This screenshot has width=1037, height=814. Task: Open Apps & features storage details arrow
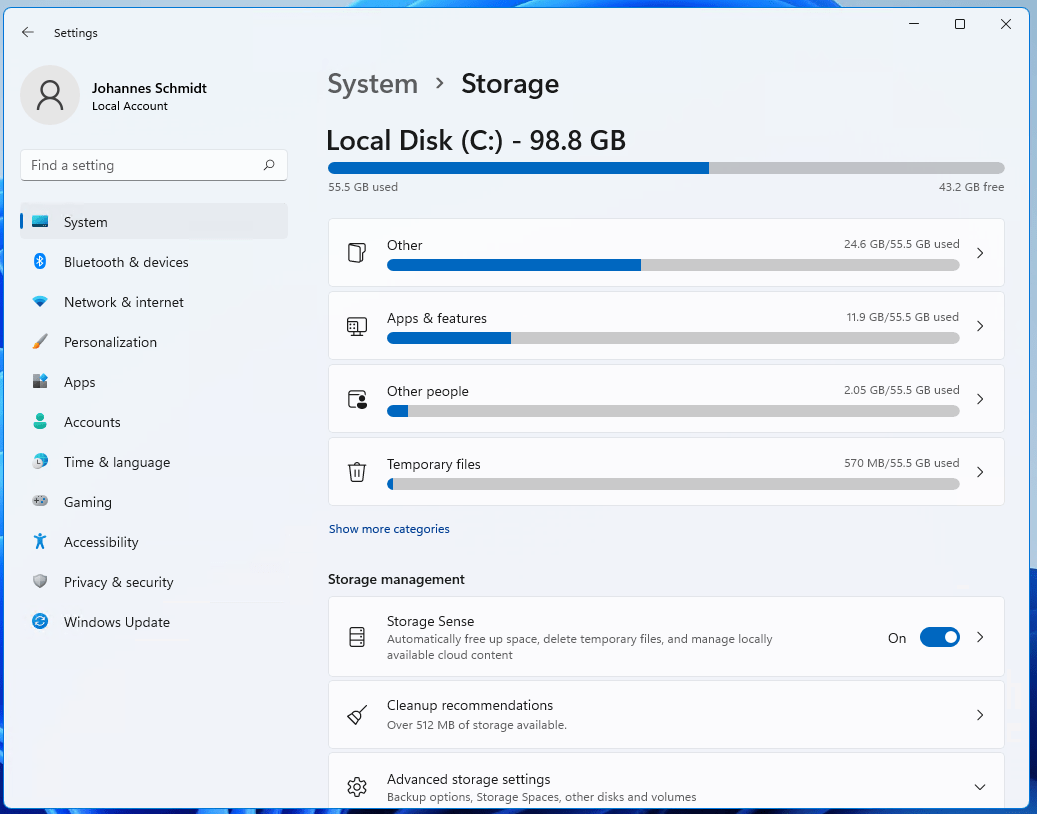coord(980,326)
